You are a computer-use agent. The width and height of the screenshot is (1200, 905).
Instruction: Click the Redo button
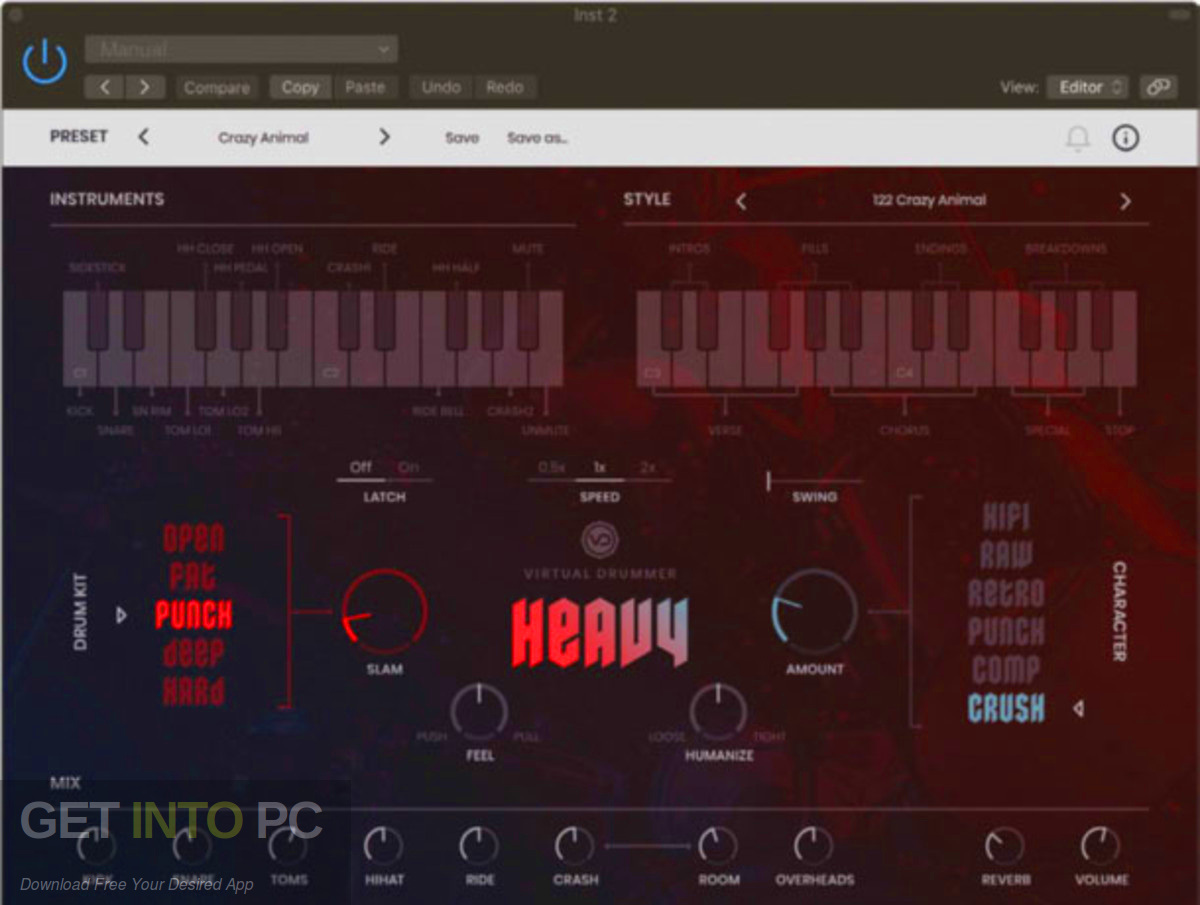(x=504, y=87)
